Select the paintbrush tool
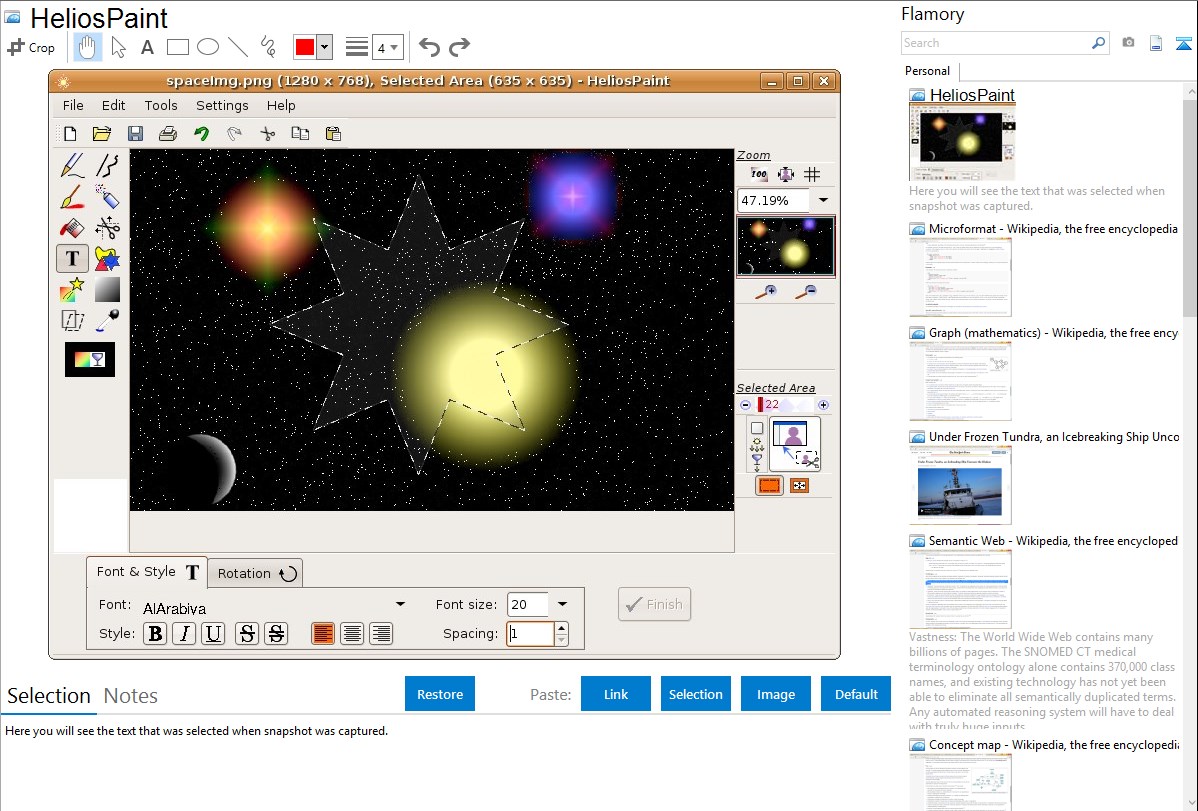Image resolution: width=1198 pixels, height=811 pixels. click(73, 196)
